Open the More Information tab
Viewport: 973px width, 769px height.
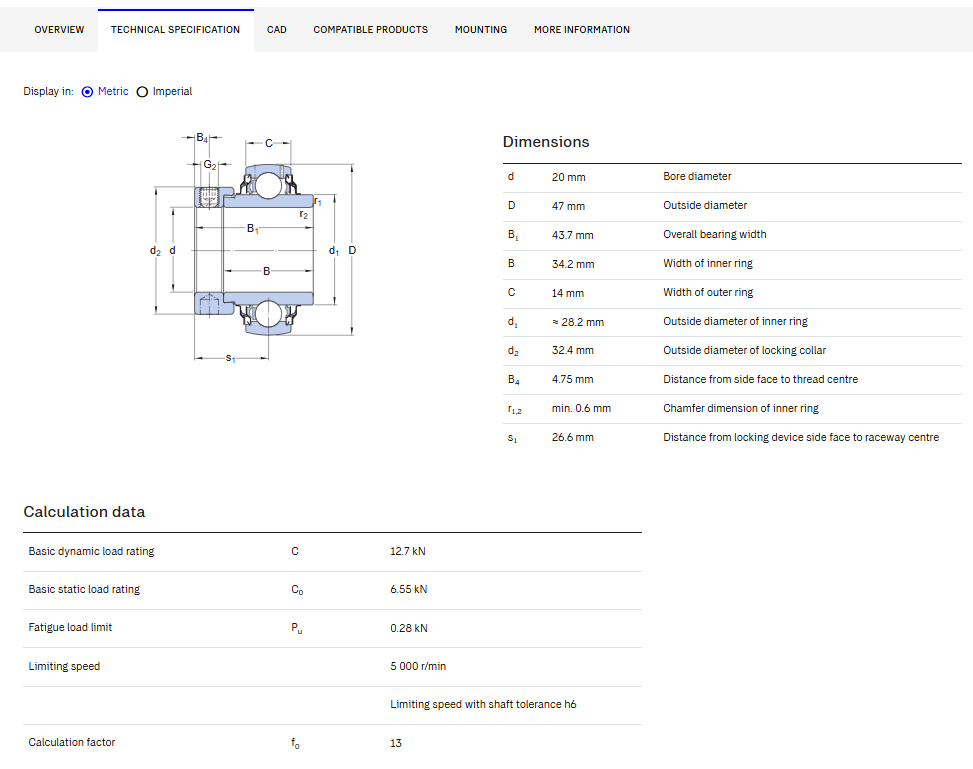582,30
